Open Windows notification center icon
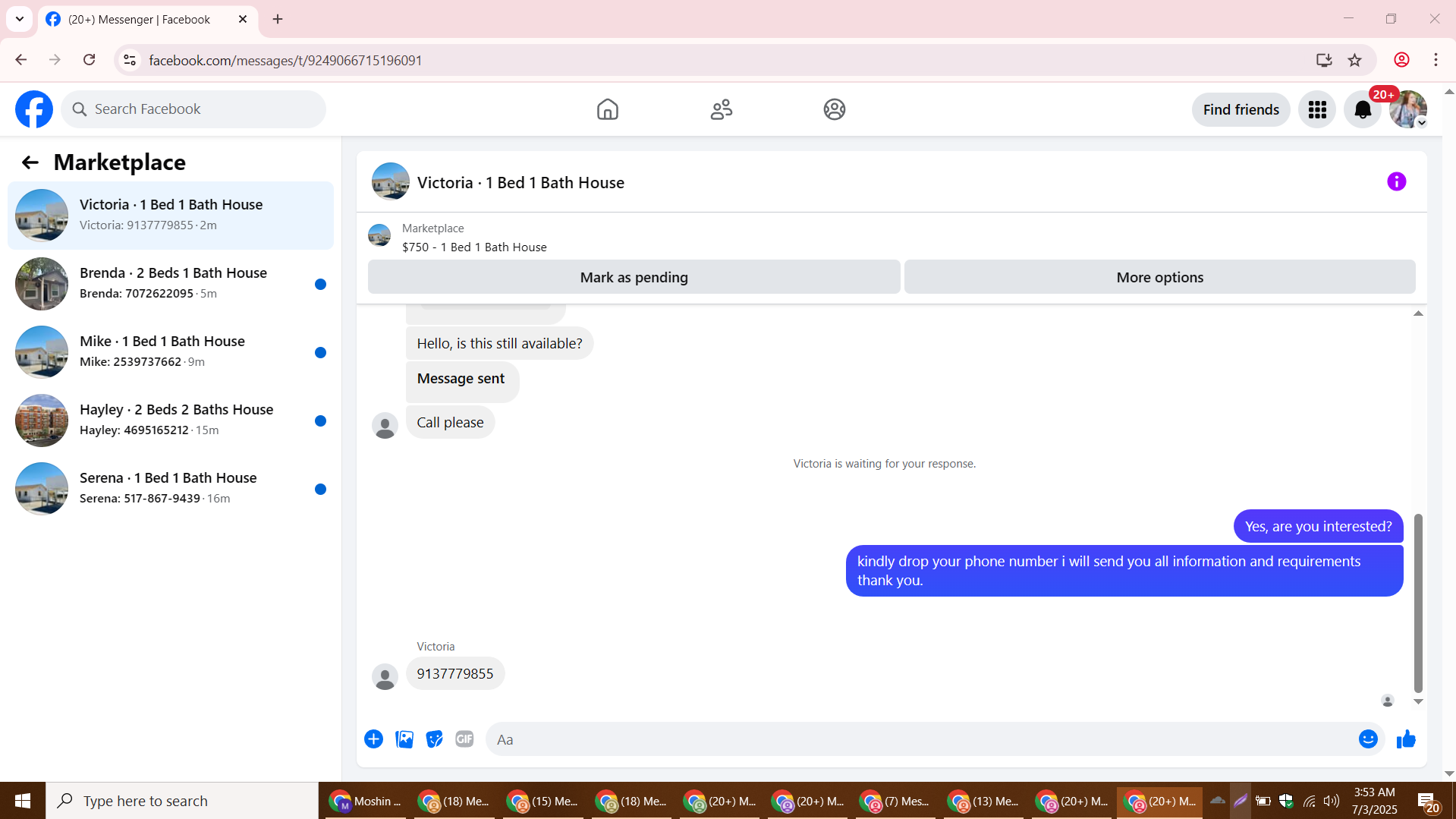1456x819 pixels. (1428, 801)
